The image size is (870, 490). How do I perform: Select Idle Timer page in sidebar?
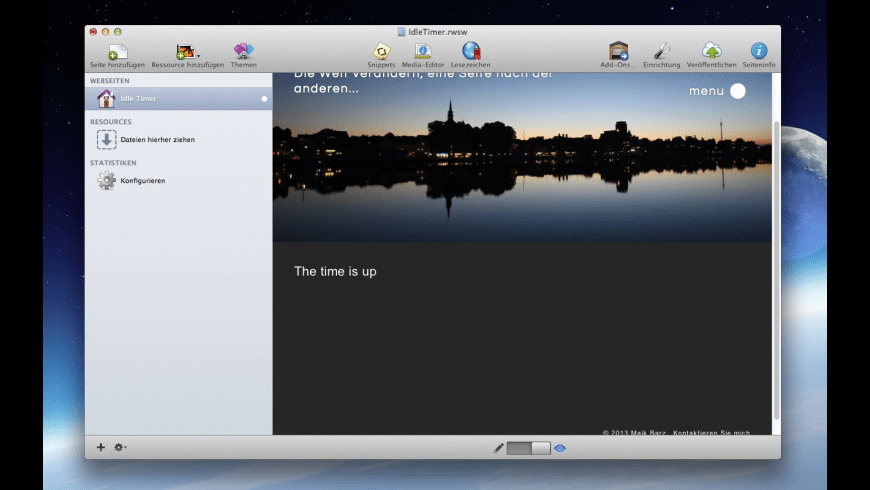tap(179, 98)
